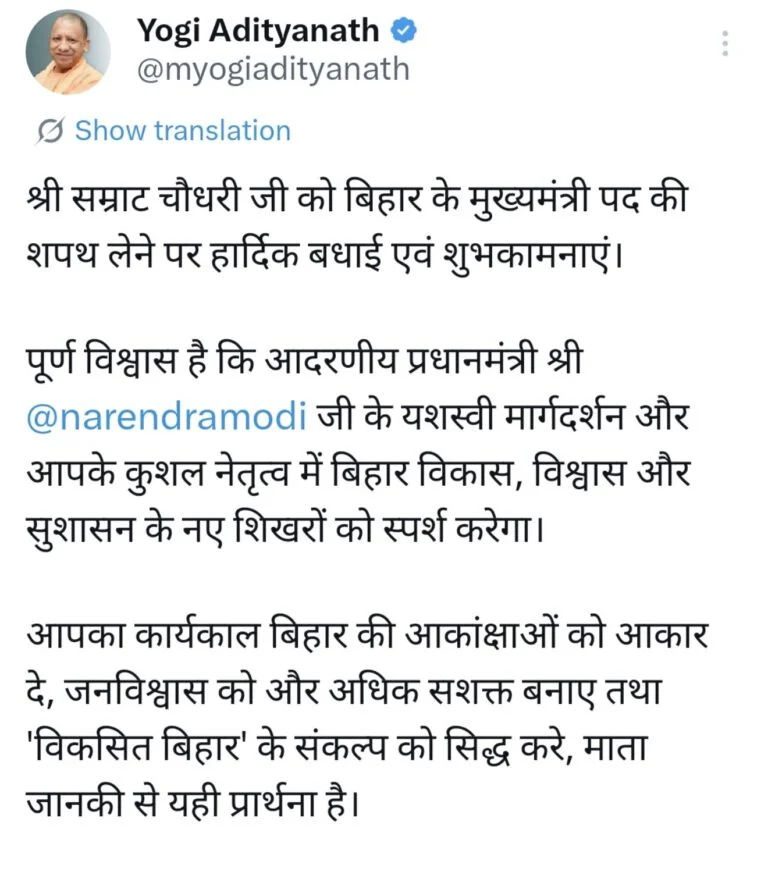Click Show translation
This screenshot has height=872, width=768.
point(182,131)
